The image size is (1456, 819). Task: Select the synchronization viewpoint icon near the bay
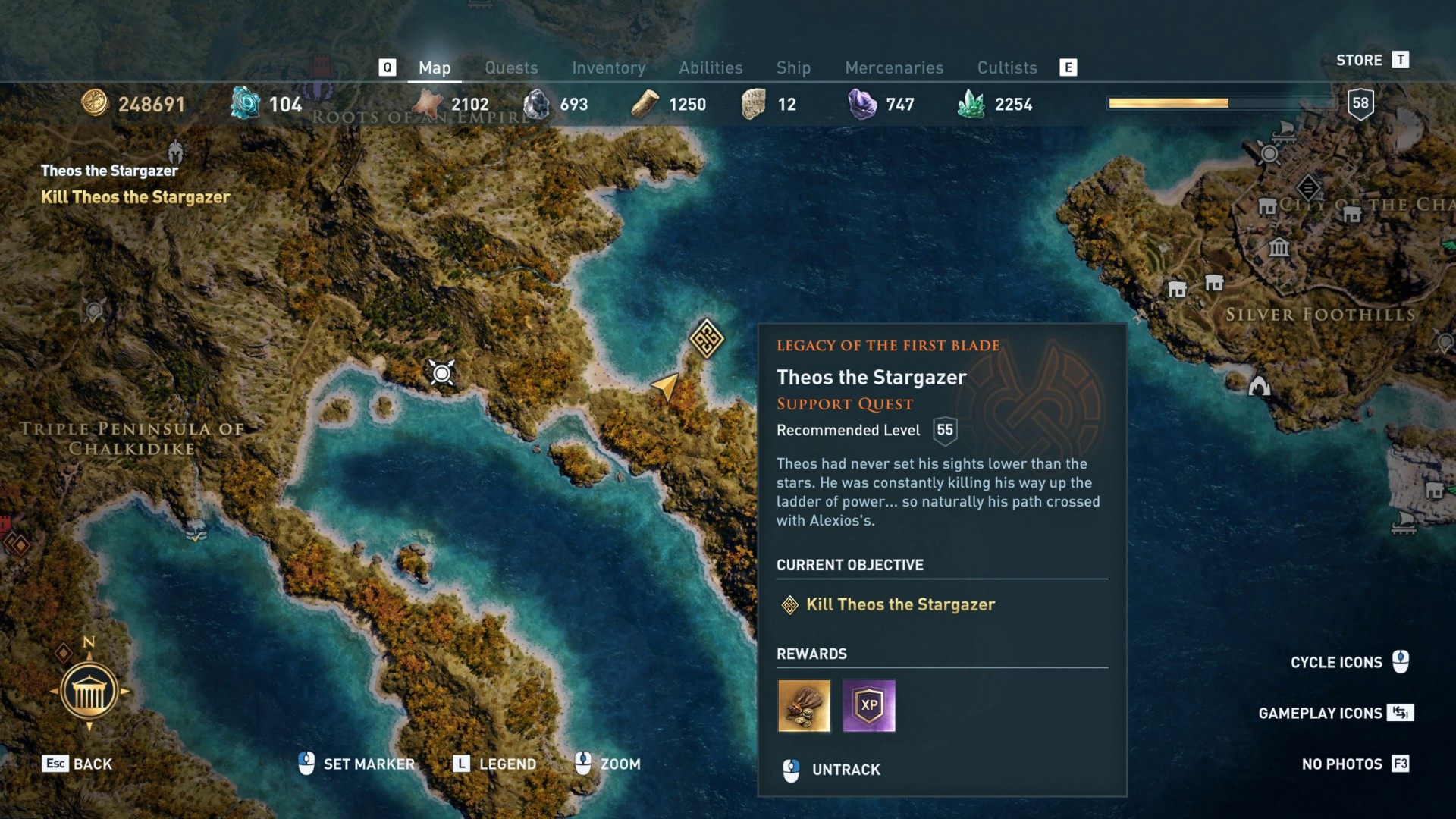coord(441,372)
